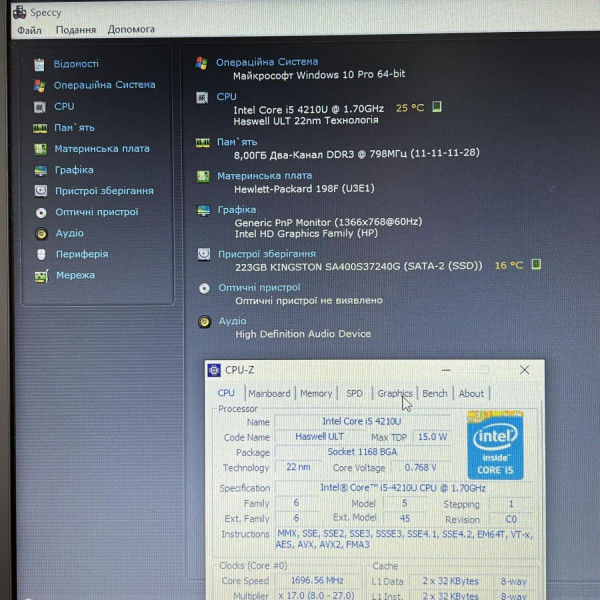Click the Графіка heading link in summary
600x600 pixels.
point(237,209)
